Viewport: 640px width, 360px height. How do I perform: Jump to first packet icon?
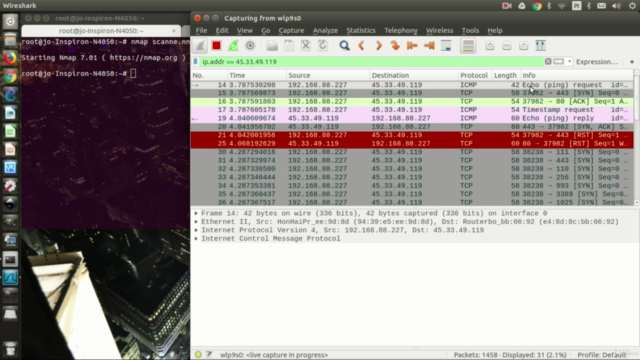tap(412, 46)
